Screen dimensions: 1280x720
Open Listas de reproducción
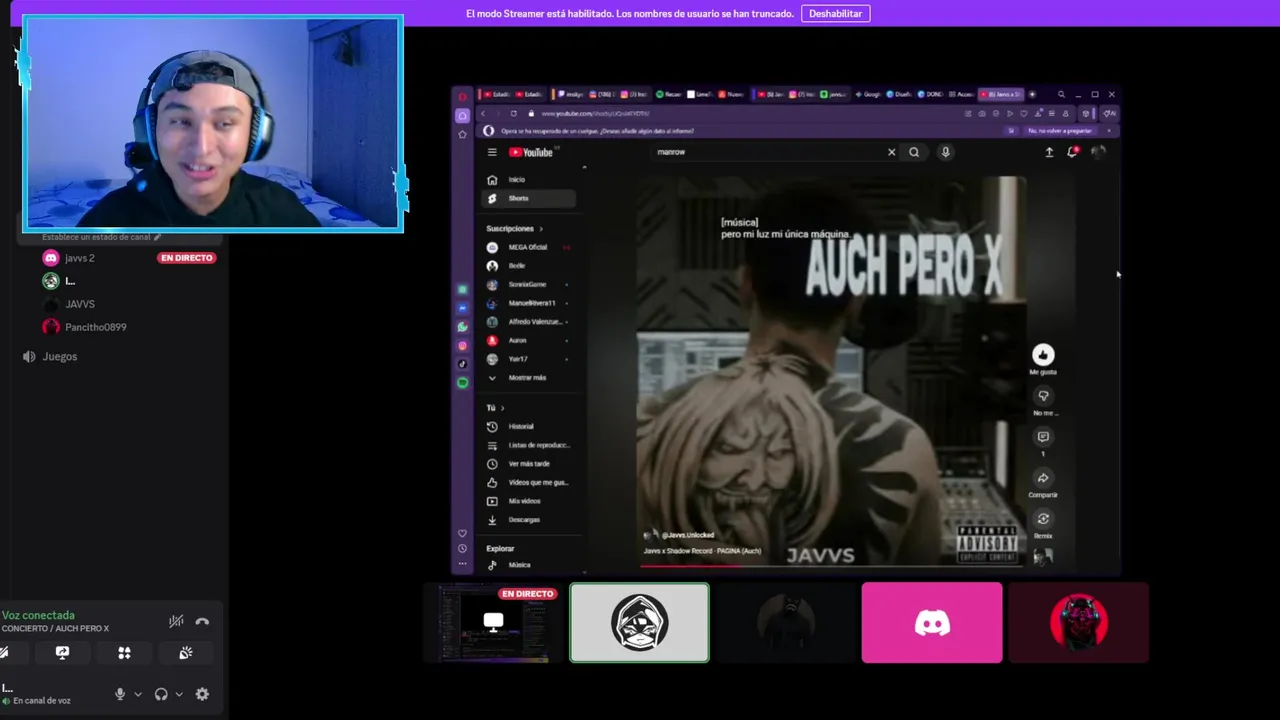(529, 445)
